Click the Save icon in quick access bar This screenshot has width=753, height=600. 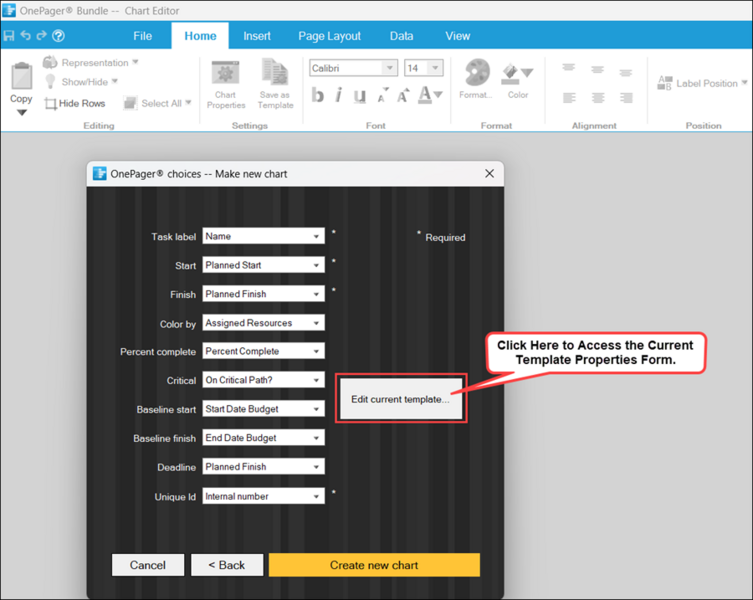[x=9, y=36]
